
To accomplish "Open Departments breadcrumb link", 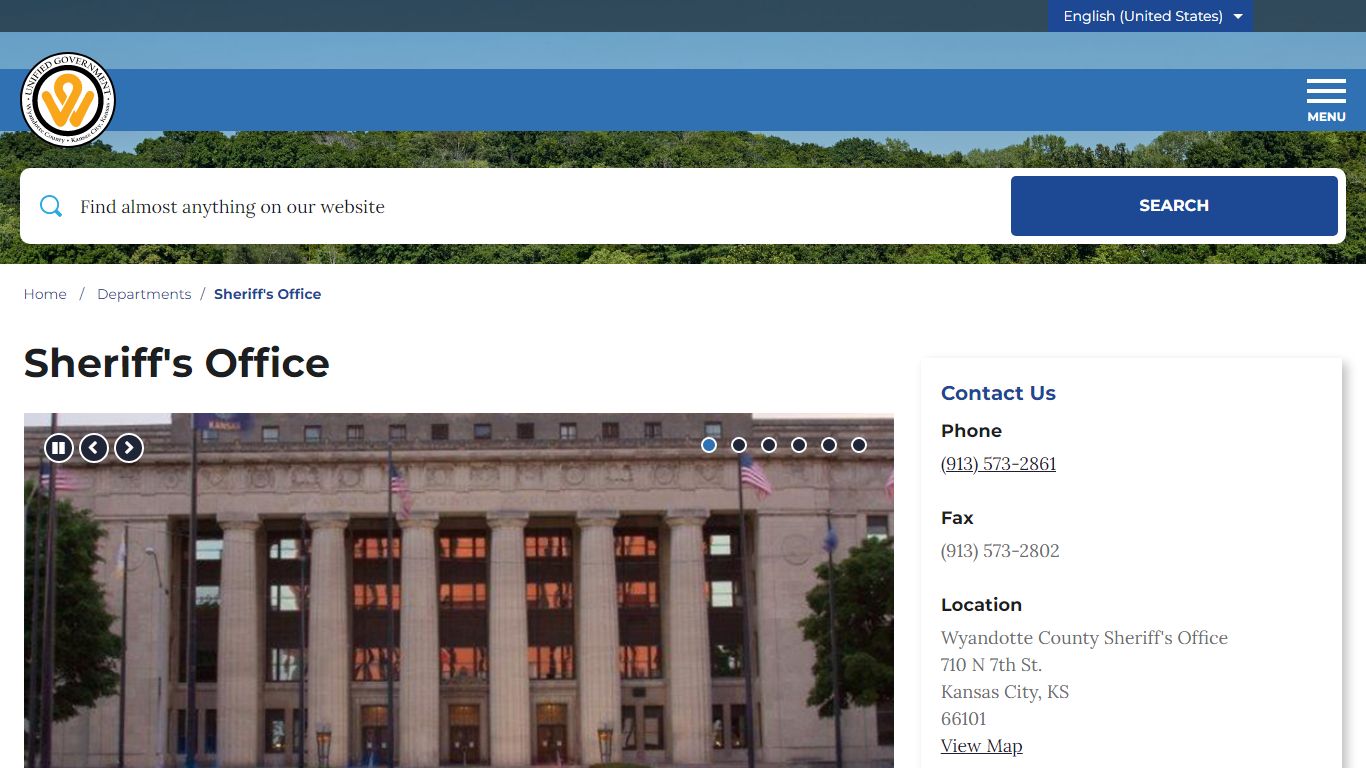I will (144, 294).
